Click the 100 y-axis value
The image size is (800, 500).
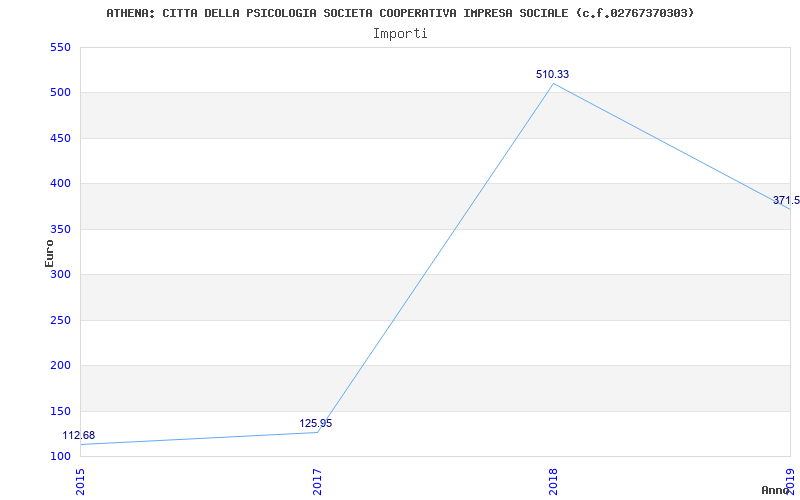point(60,456)
